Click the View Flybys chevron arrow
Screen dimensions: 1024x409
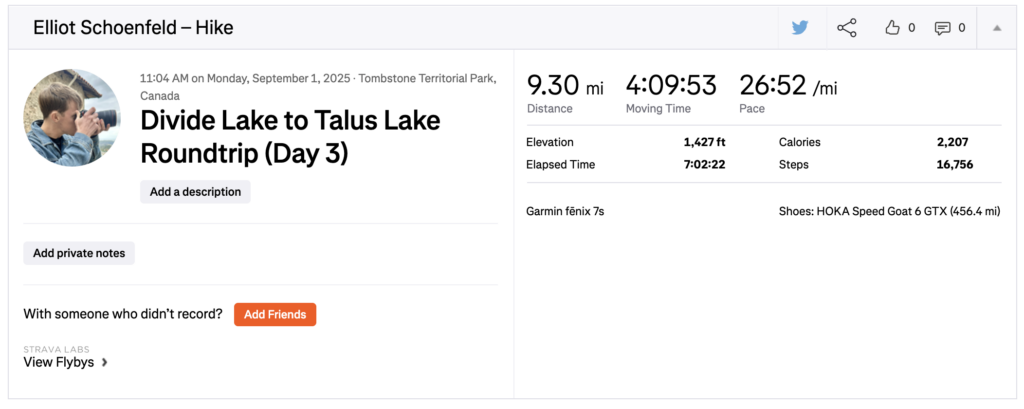pos(105,363)
